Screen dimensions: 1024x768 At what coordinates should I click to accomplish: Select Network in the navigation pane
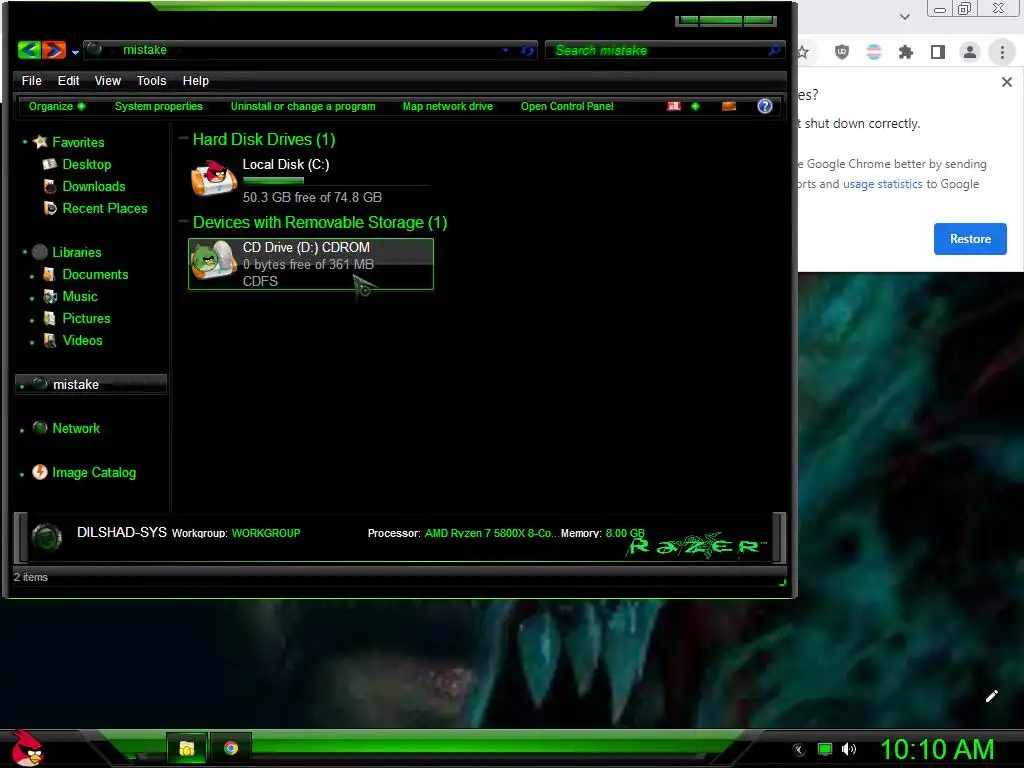[x=76, y=428]
